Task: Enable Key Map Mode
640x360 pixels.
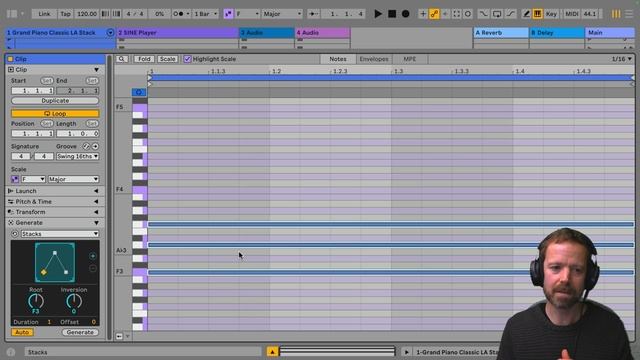Action: click(x=551, y=14)
